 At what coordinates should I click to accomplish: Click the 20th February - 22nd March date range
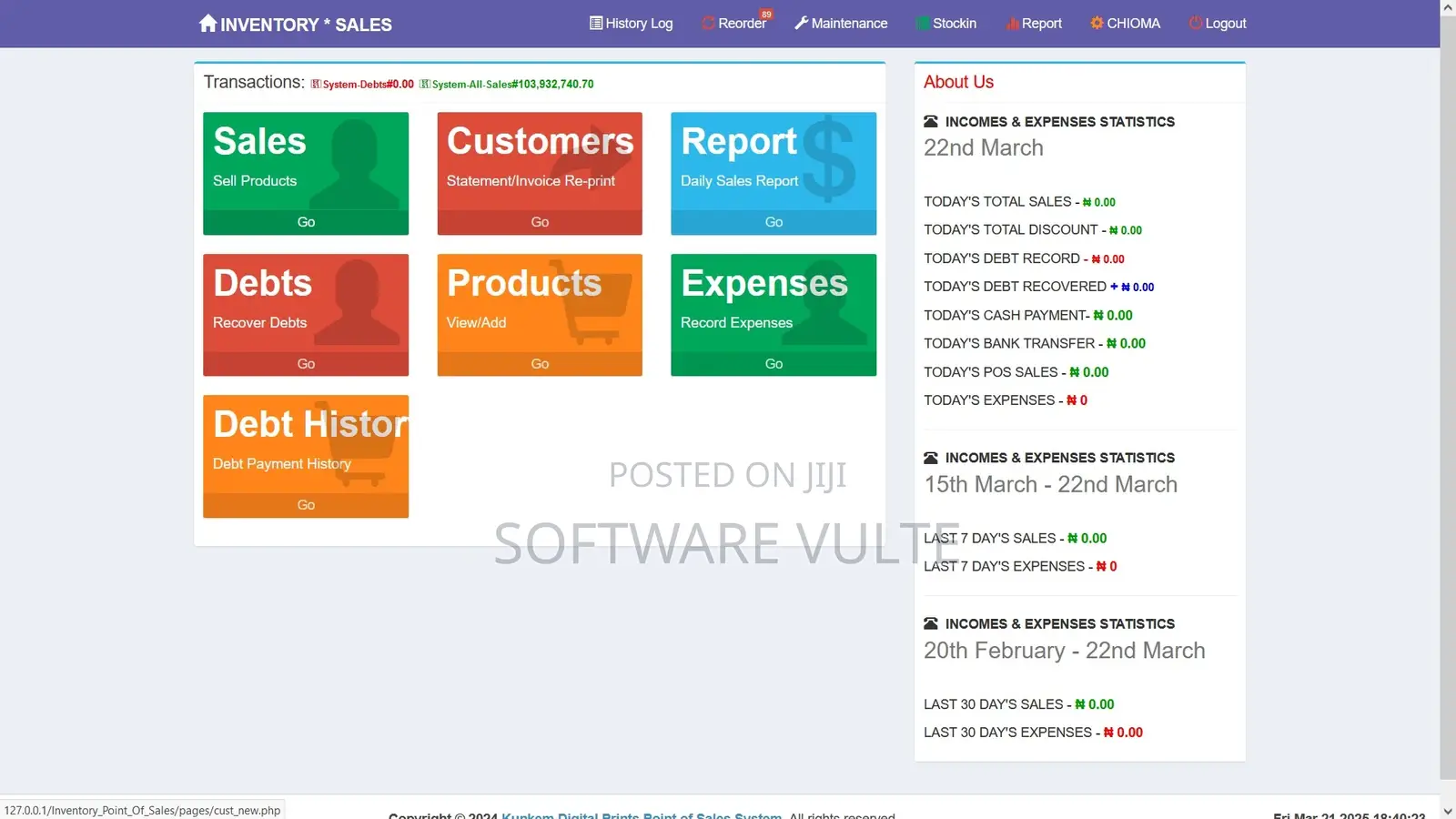coord(1065,651)
